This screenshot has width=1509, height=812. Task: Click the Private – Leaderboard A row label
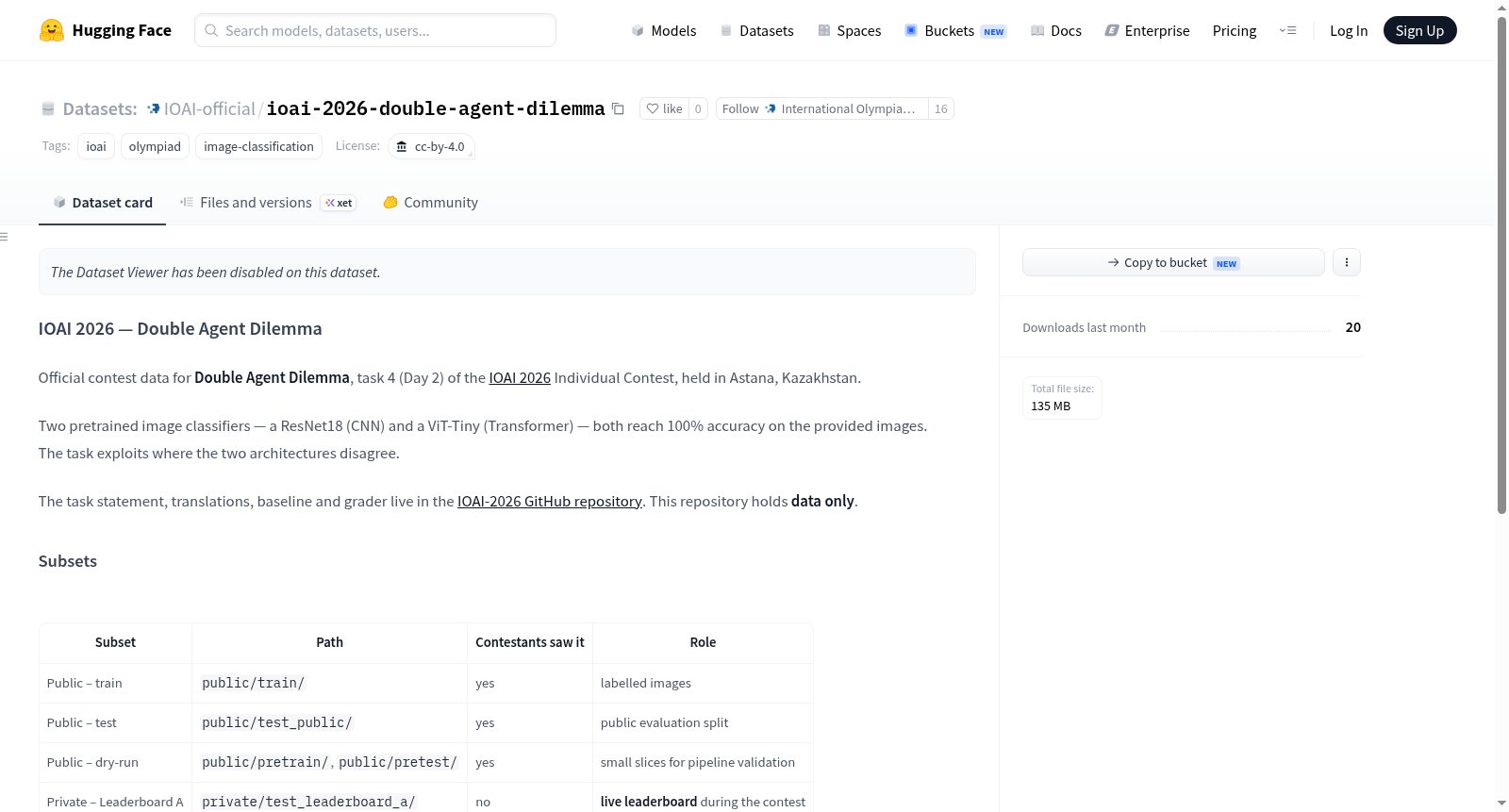click(x=115, y=802)
